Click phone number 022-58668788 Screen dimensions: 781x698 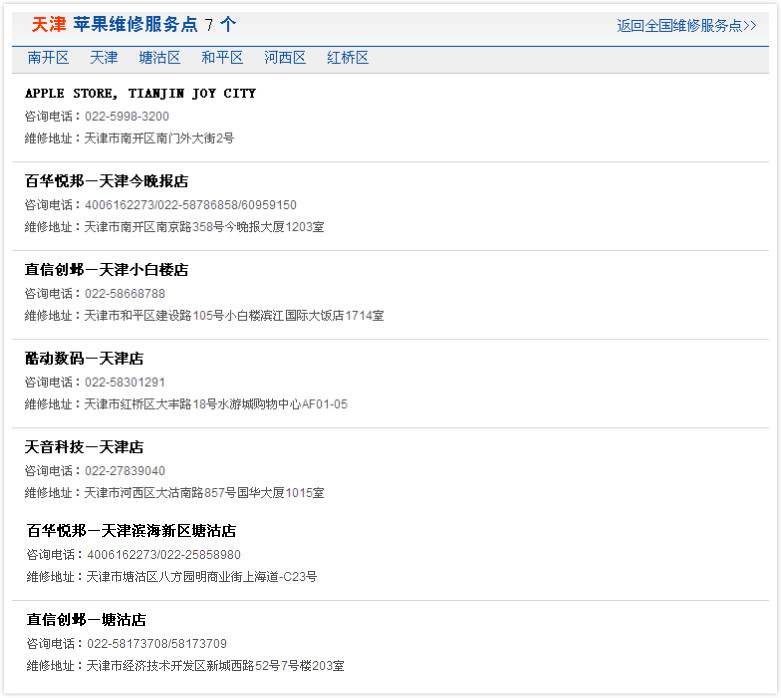[125, 293]
